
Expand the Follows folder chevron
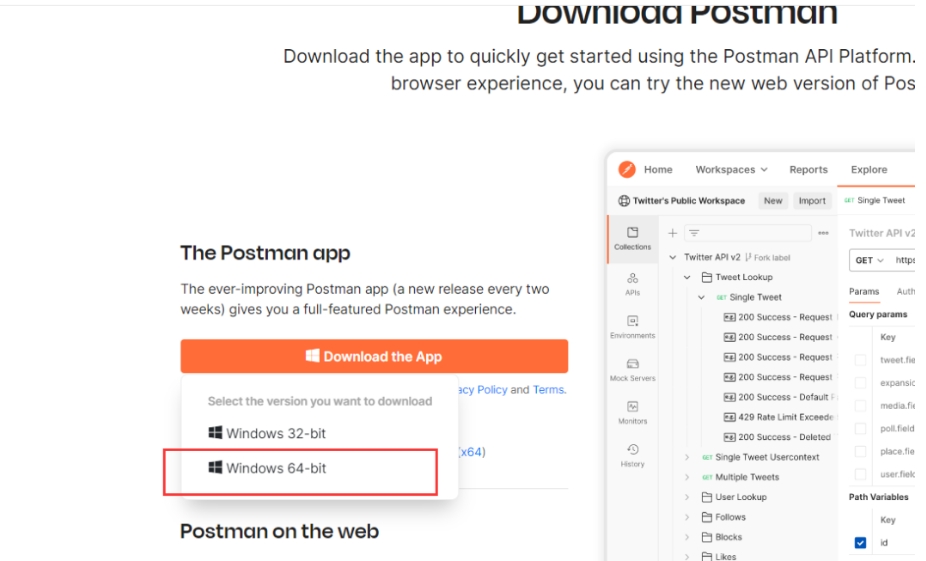(687, 517)
